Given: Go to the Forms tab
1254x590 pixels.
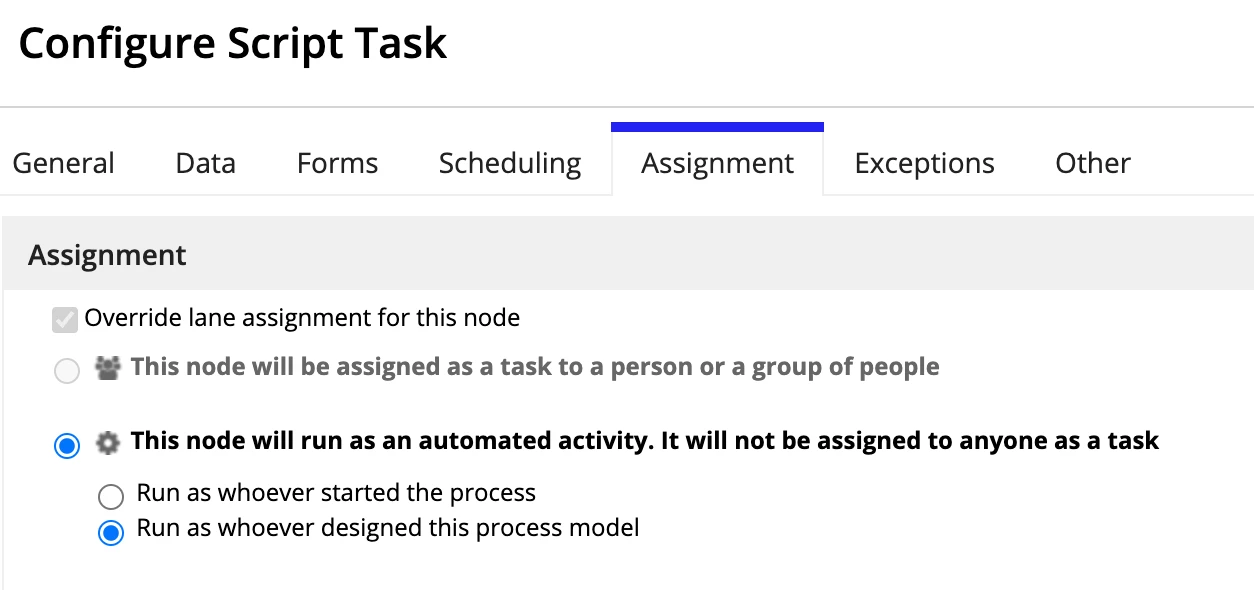Looking at the screenshot, I should click(337, 163).
